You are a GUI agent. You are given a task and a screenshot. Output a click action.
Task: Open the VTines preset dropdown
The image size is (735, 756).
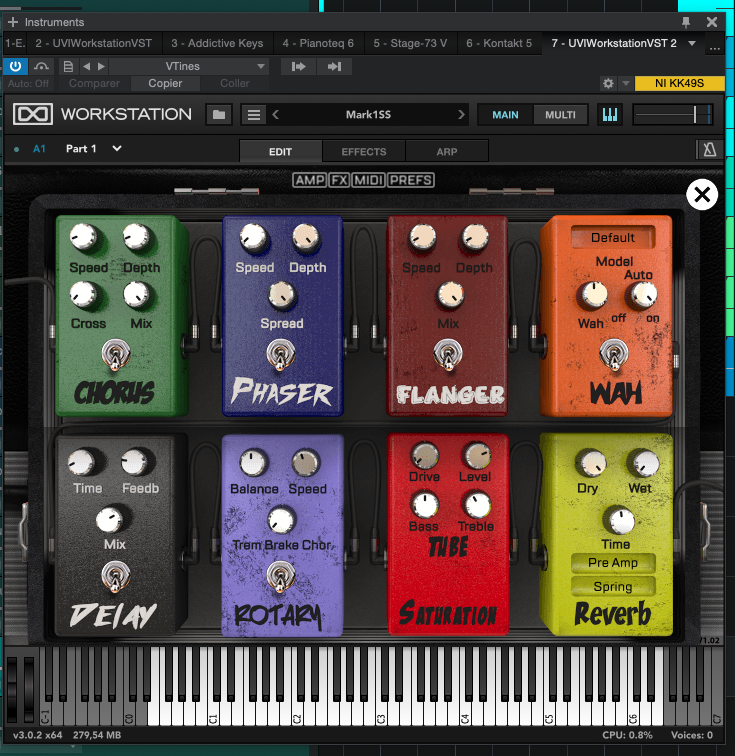click(189, 66)
